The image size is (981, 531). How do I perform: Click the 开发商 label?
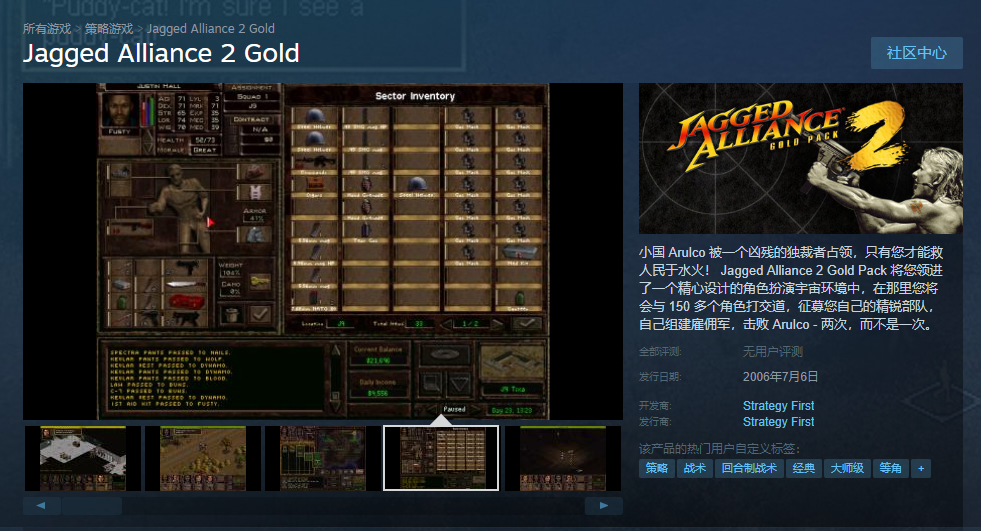click(x=655, y=405)
